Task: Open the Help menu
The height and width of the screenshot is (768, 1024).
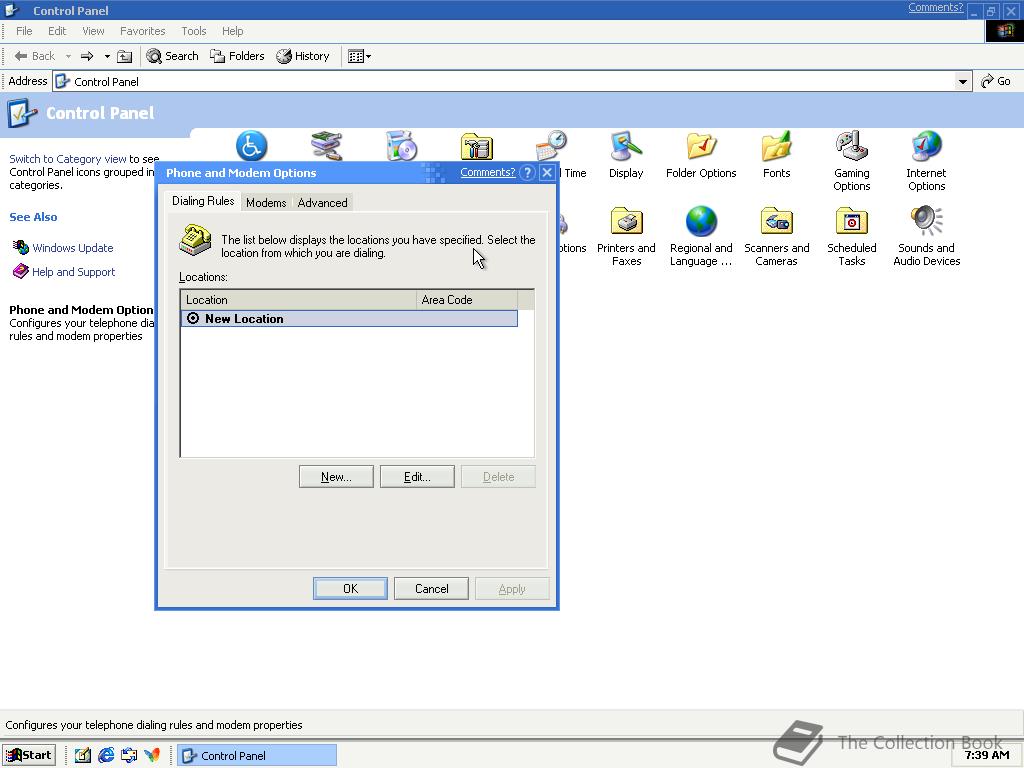Action: pos(232,31)
